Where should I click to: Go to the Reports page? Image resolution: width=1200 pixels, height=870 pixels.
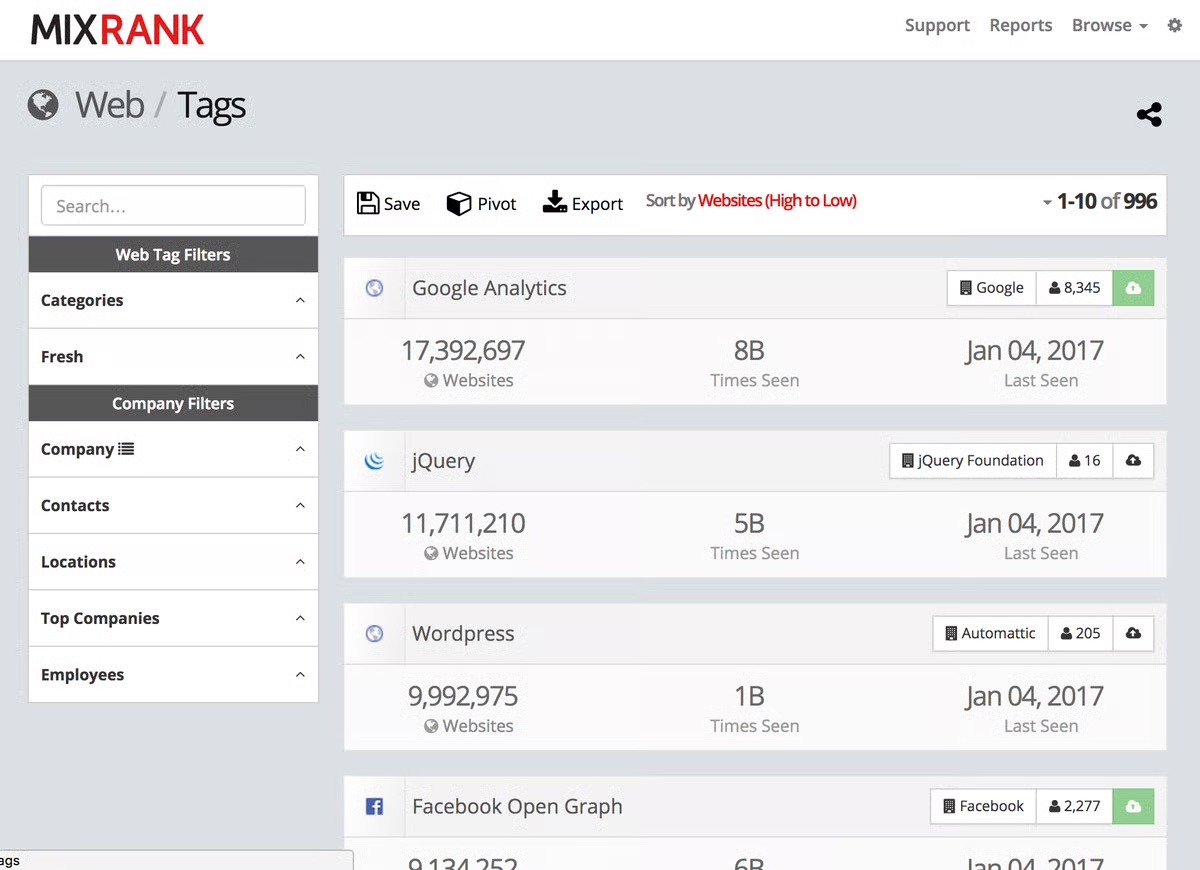(x=1020, y=25)
